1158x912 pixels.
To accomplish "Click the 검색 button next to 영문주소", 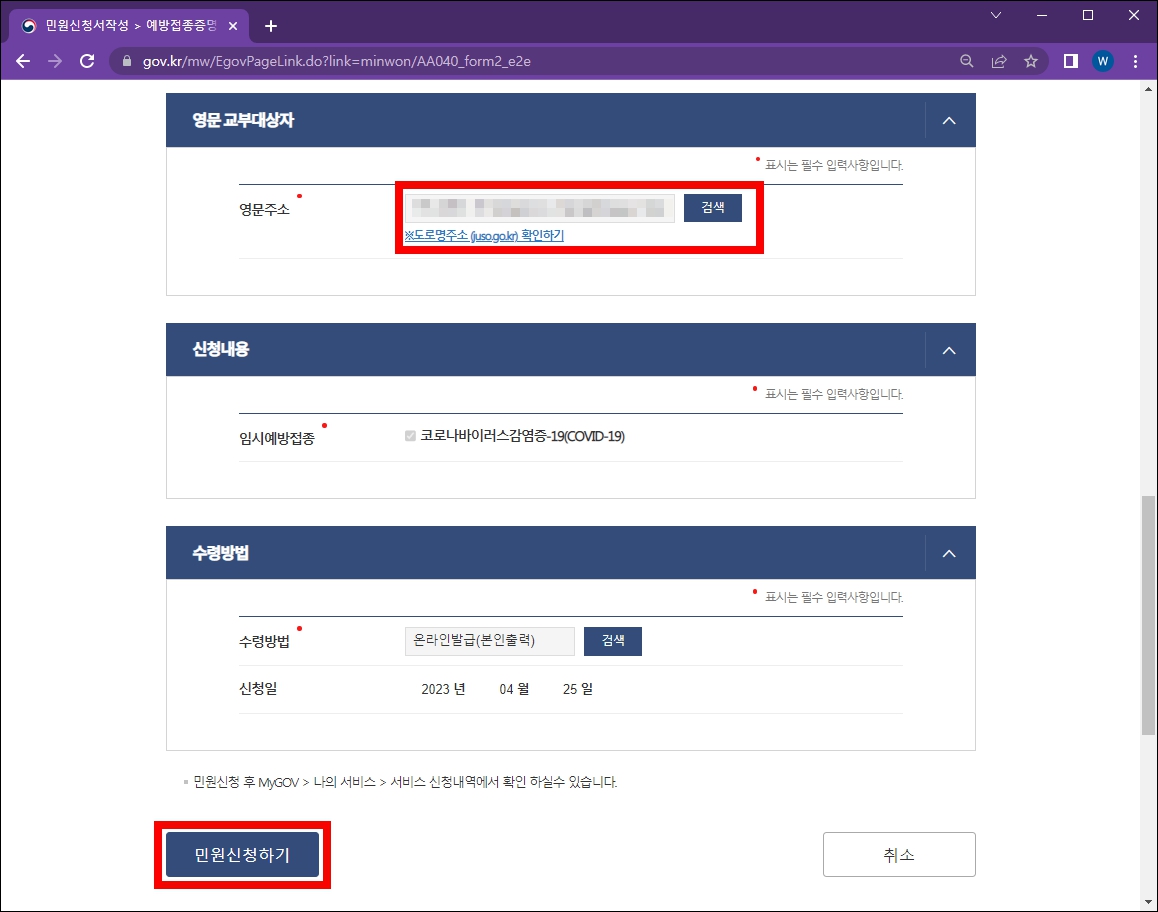I will pos(712,207).
